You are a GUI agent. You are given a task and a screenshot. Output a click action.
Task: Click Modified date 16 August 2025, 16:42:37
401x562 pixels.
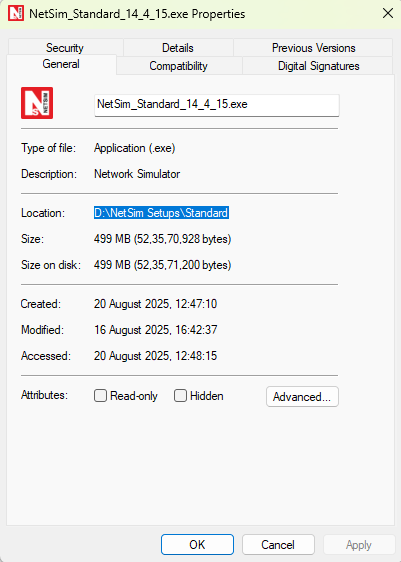156,330
